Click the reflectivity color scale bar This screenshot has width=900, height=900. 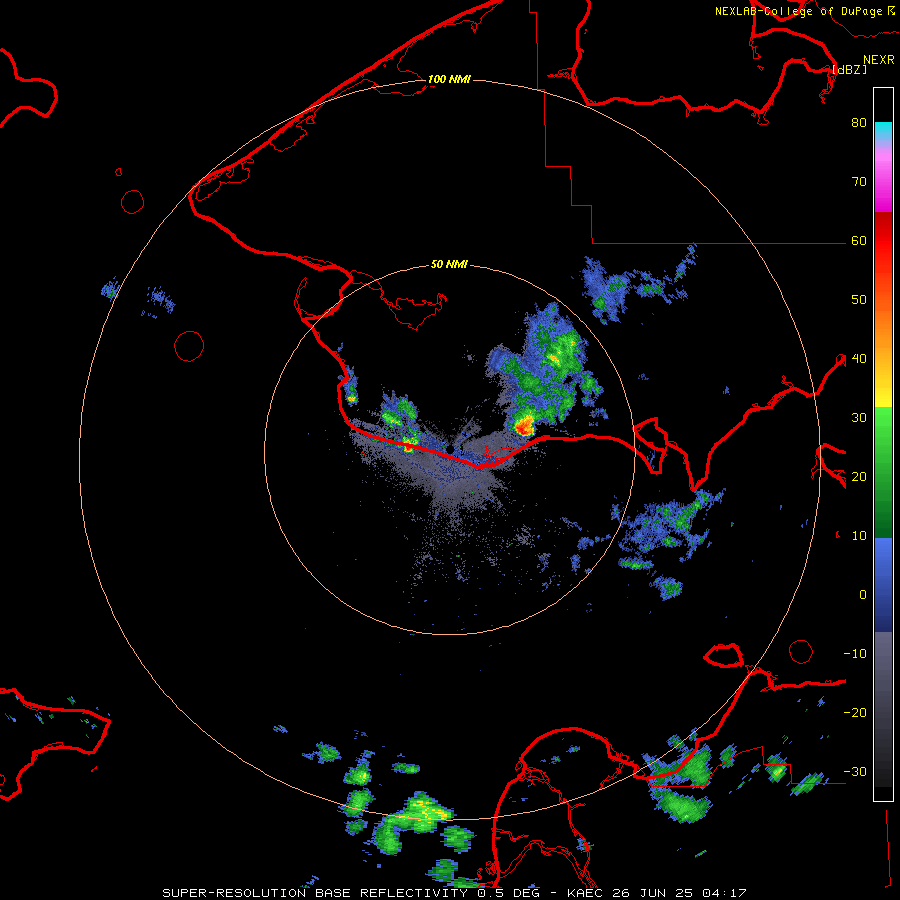pos(883,444)
